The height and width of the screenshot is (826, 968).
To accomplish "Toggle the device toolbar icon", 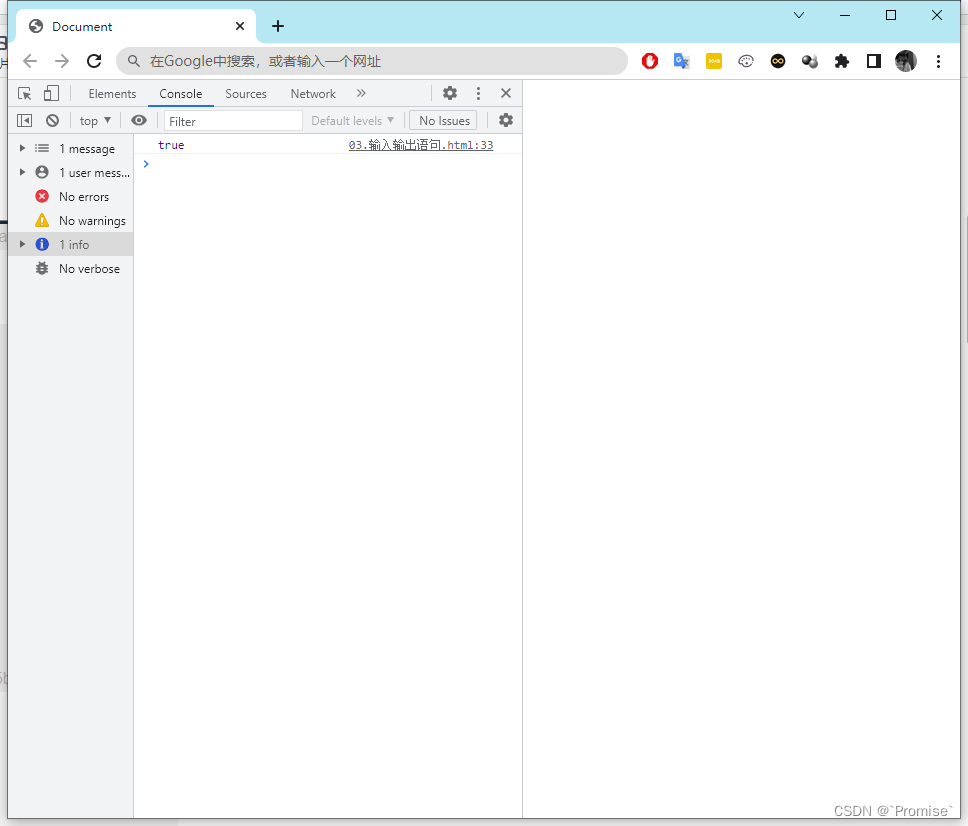I will point(51,93).
